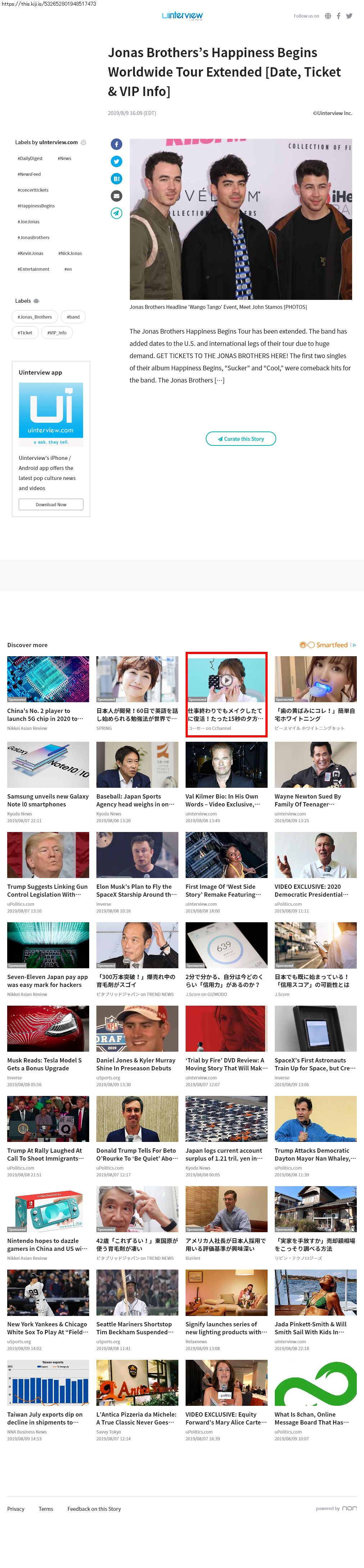Share the article on Twitter via sidebar icon
The width and height of the screenshot is (364, 1568).
point(116,161)
